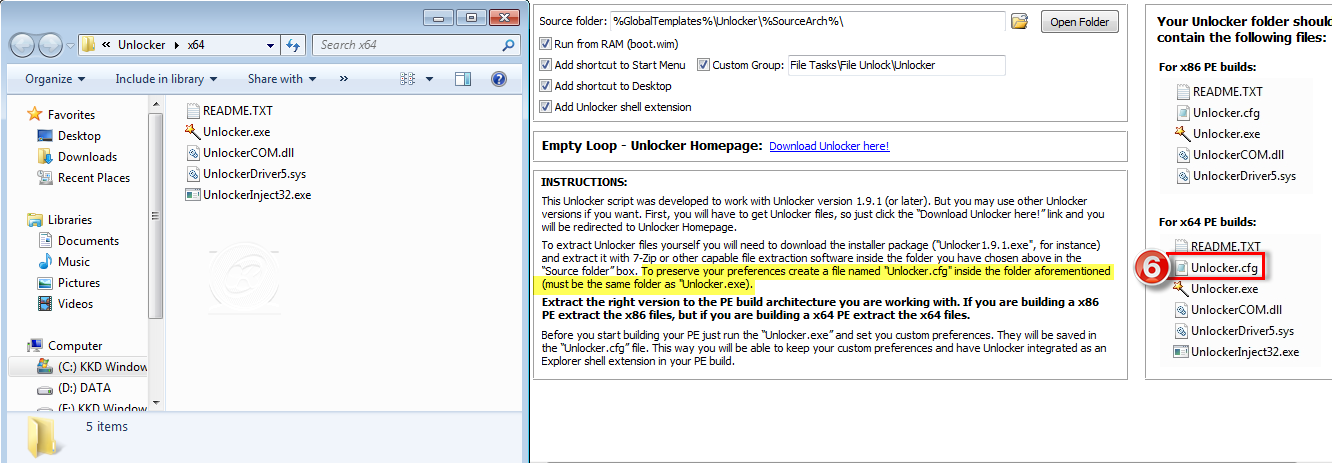This screenshot has width=1338, height=463.
Task: Open the Download Unlocker here! link
Action: (x=829, y=146)
